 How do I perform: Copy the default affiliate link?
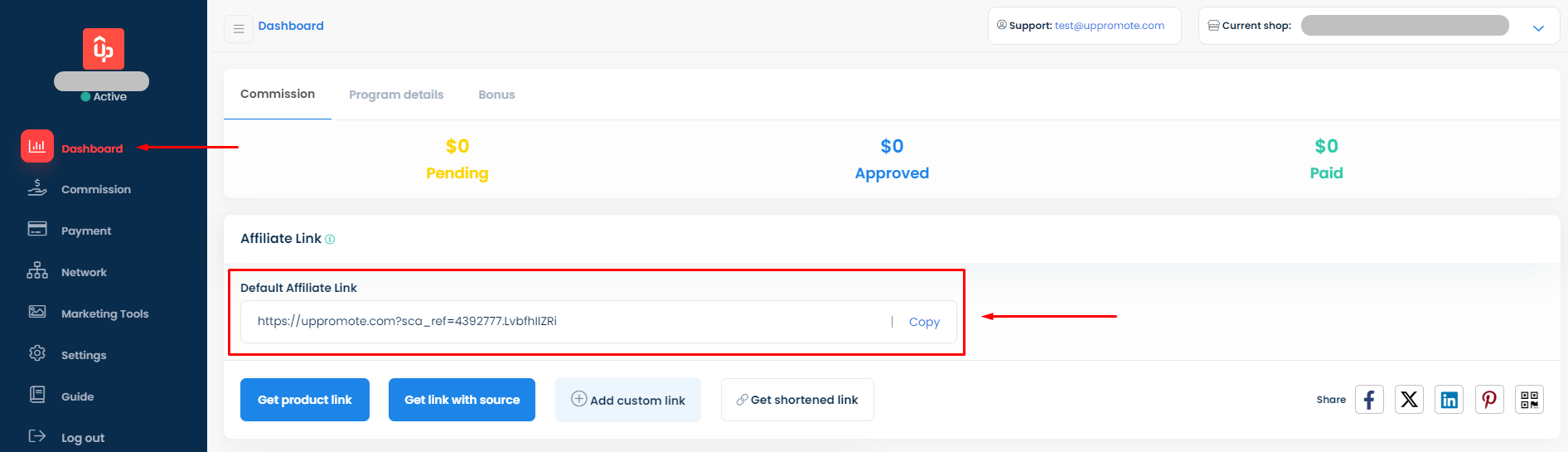tap(924, 322)
